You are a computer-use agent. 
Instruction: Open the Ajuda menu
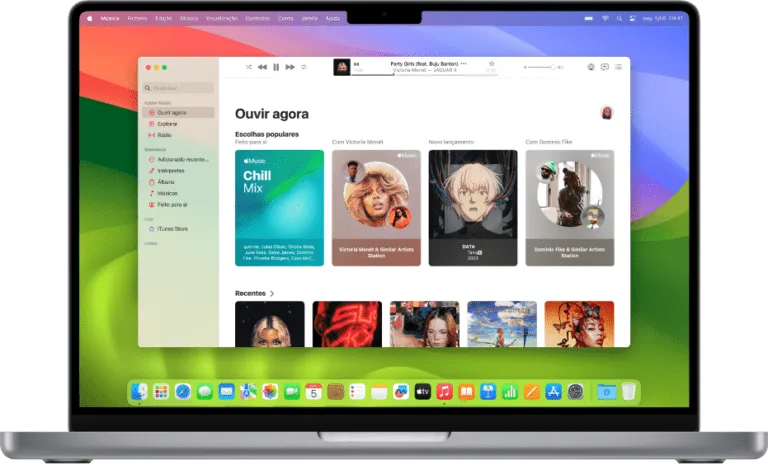tap(333, 19)
